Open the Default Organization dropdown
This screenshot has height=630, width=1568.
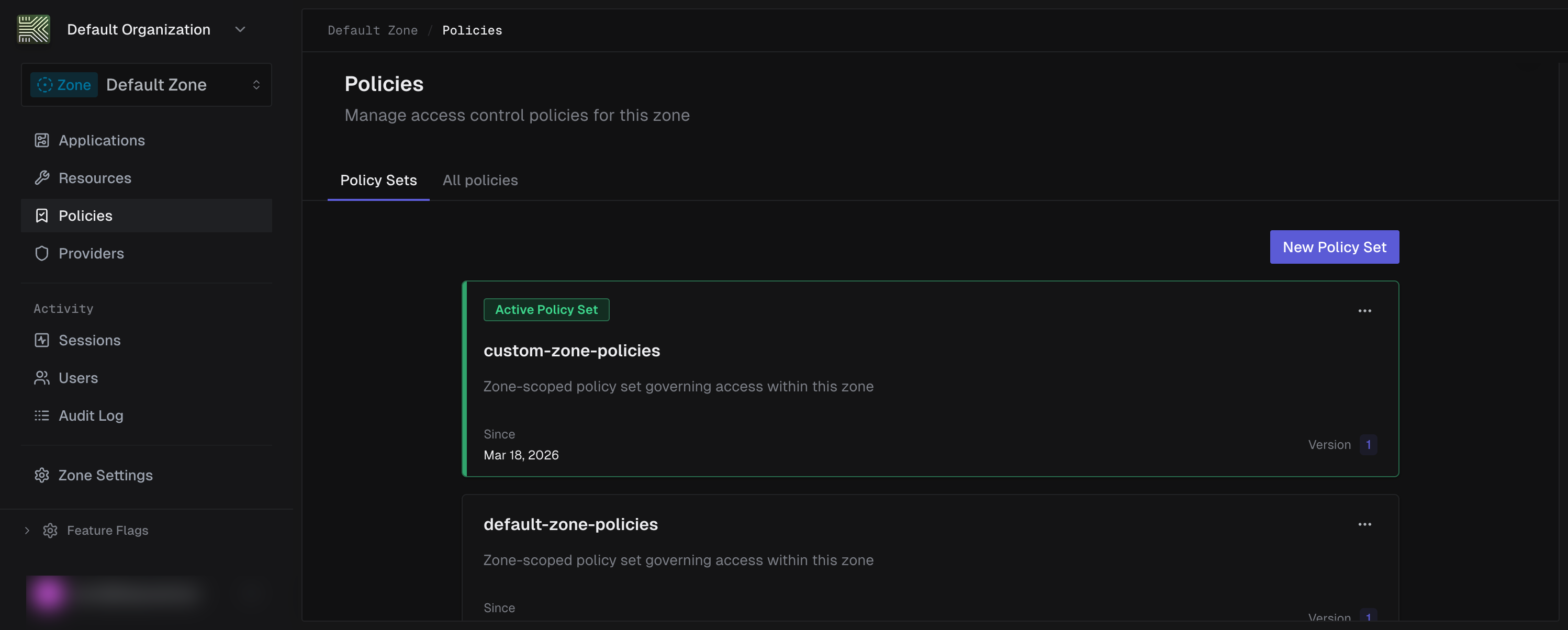click(239, 29)
